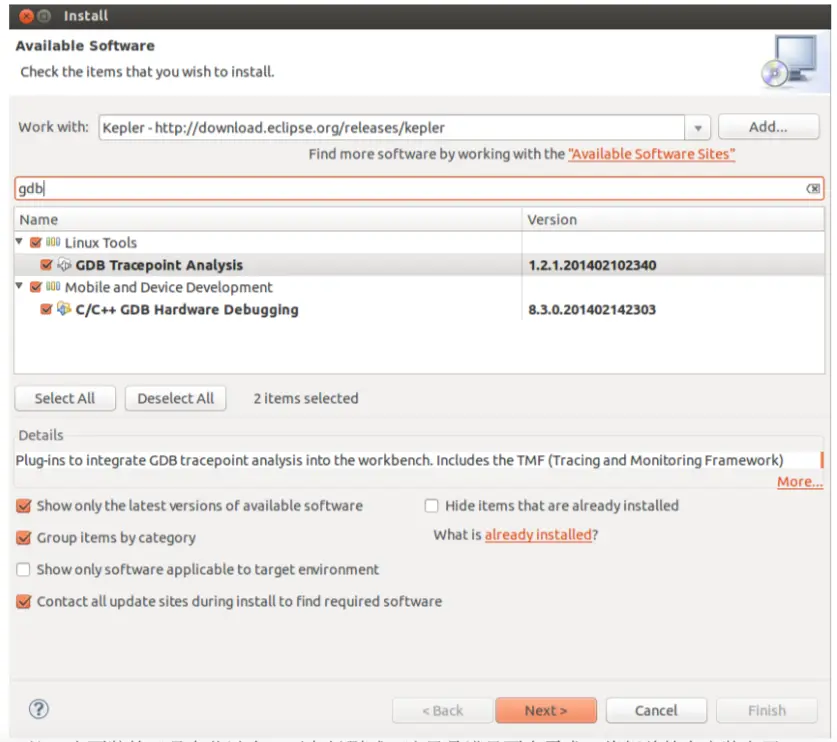Collapse the Linux Tools tree node
This screenshot has height=742, width=837.
19,241
